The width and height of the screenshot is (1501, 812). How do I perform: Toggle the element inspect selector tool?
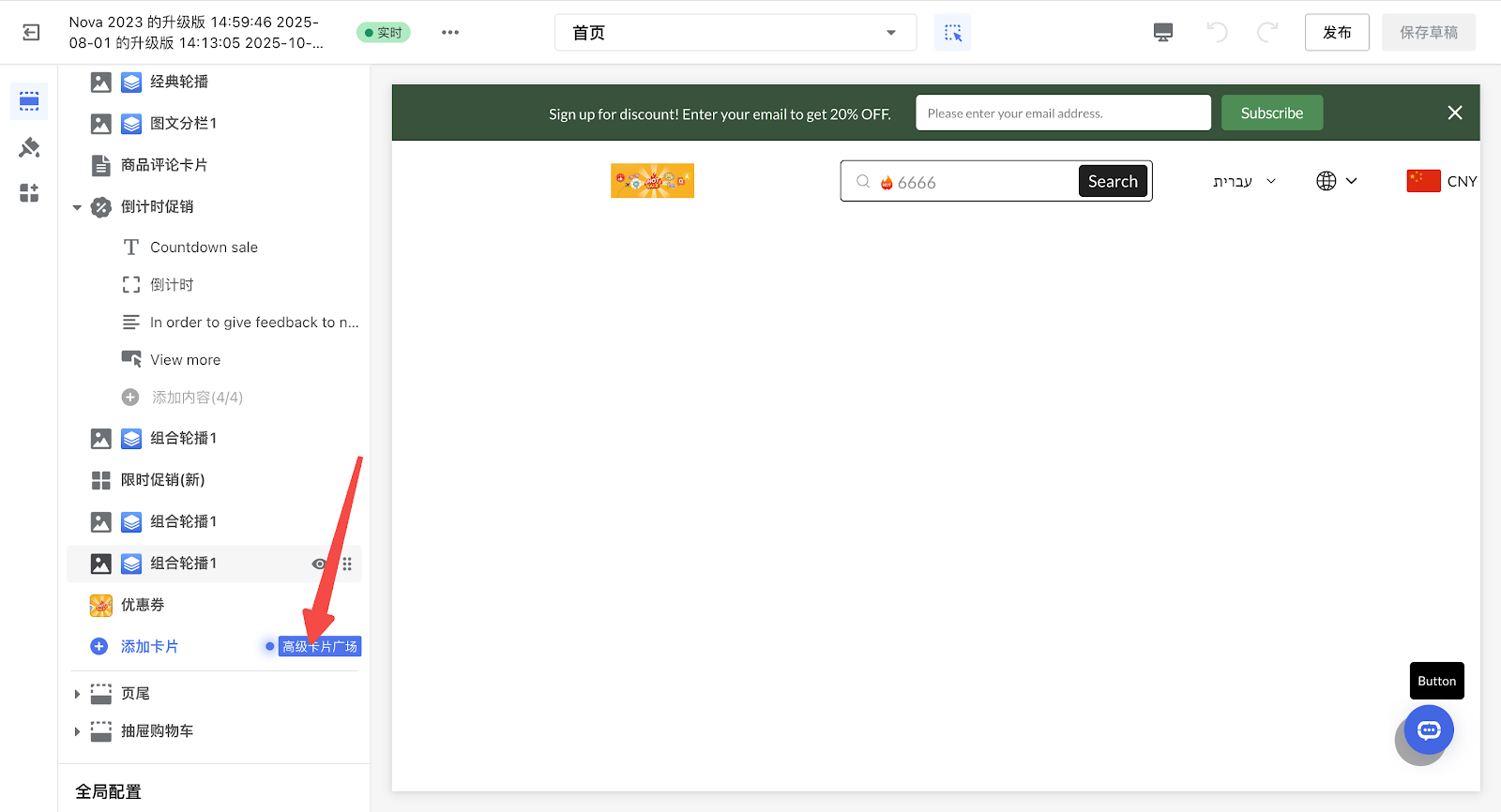[x=952, y=33]
